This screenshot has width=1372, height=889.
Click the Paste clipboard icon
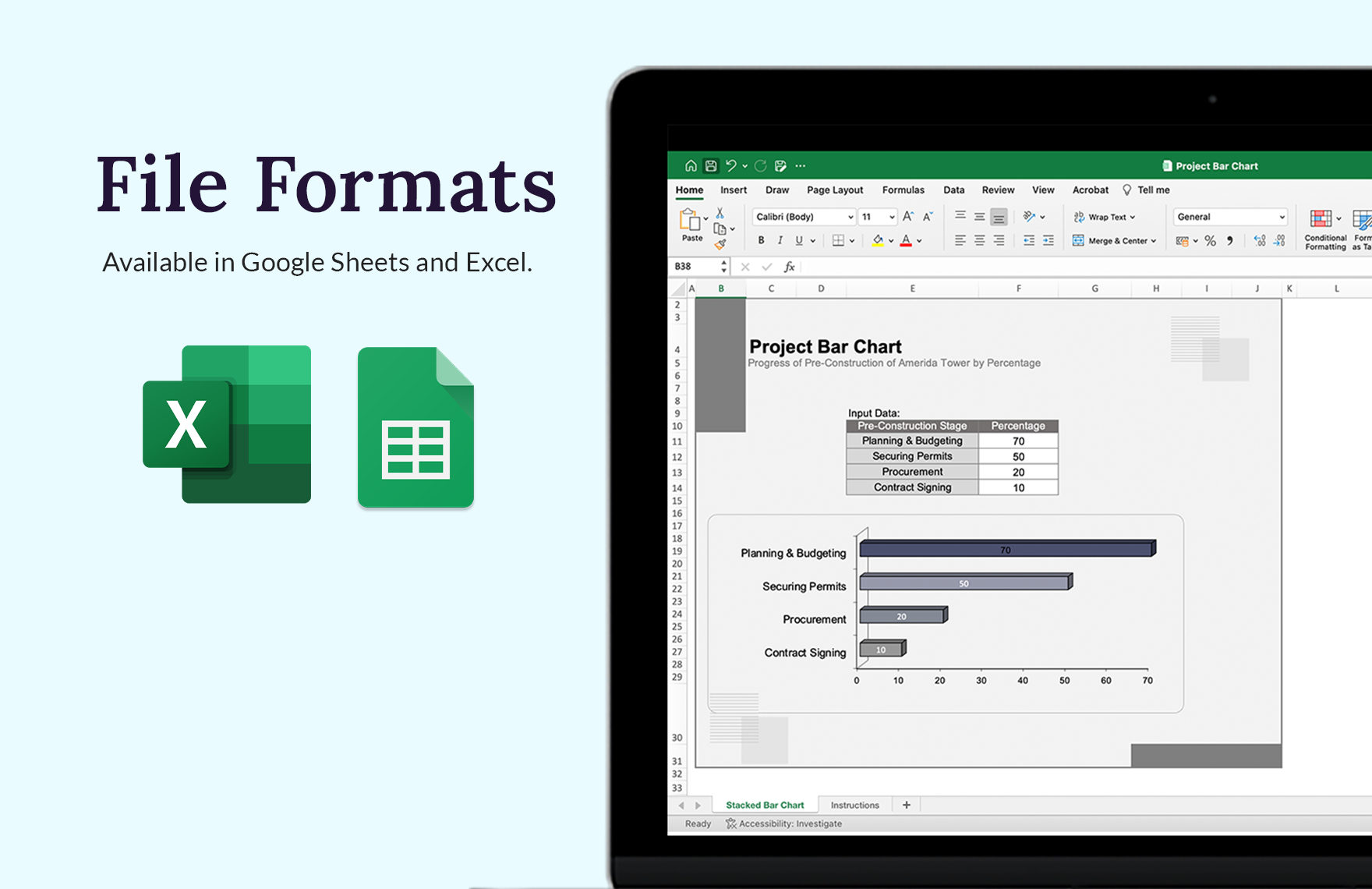pyautogui.click(x=690, y=219)
